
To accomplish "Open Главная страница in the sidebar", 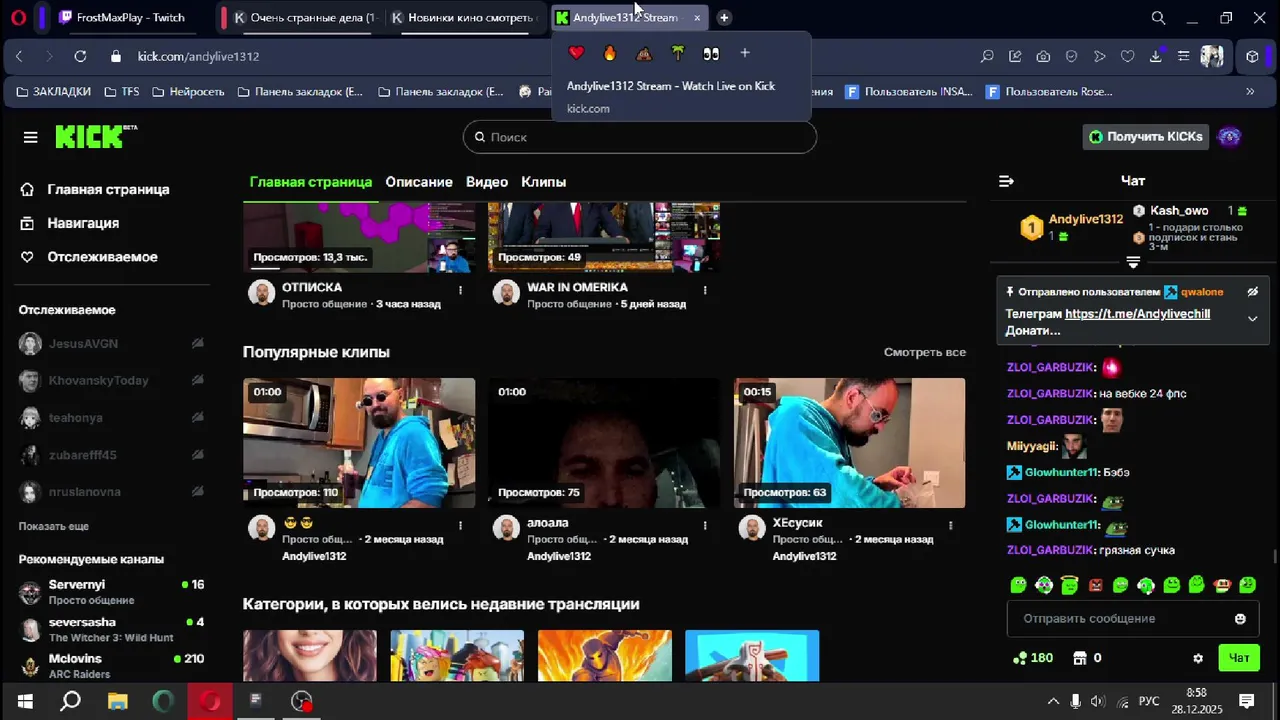I will (108, 189).
